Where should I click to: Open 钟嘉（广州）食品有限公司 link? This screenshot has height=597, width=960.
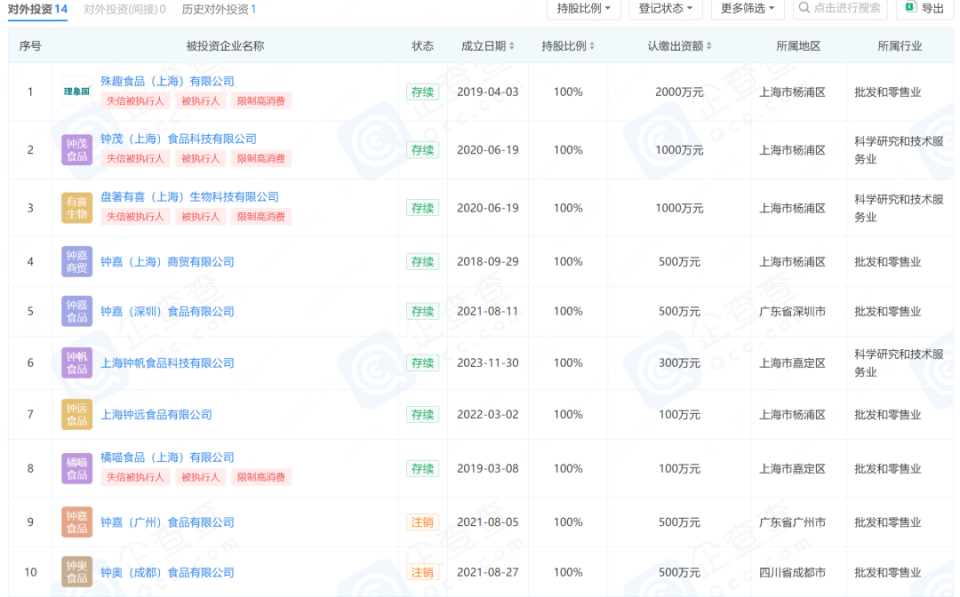click(x=167, y=522)
